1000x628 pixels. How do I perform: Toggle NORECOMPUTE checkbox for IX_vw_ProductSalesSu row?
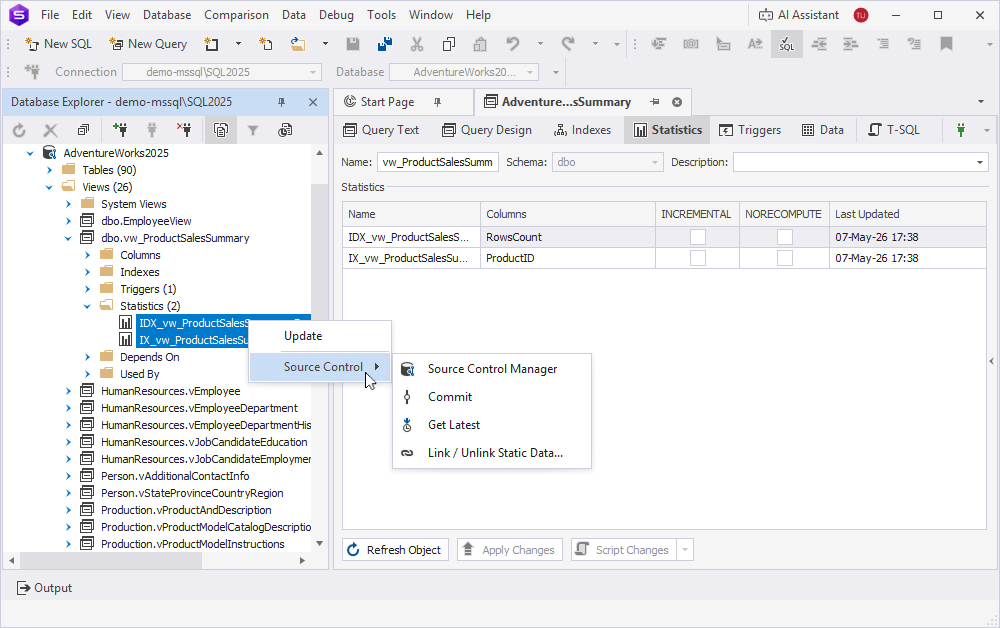(x=784, y=258)
